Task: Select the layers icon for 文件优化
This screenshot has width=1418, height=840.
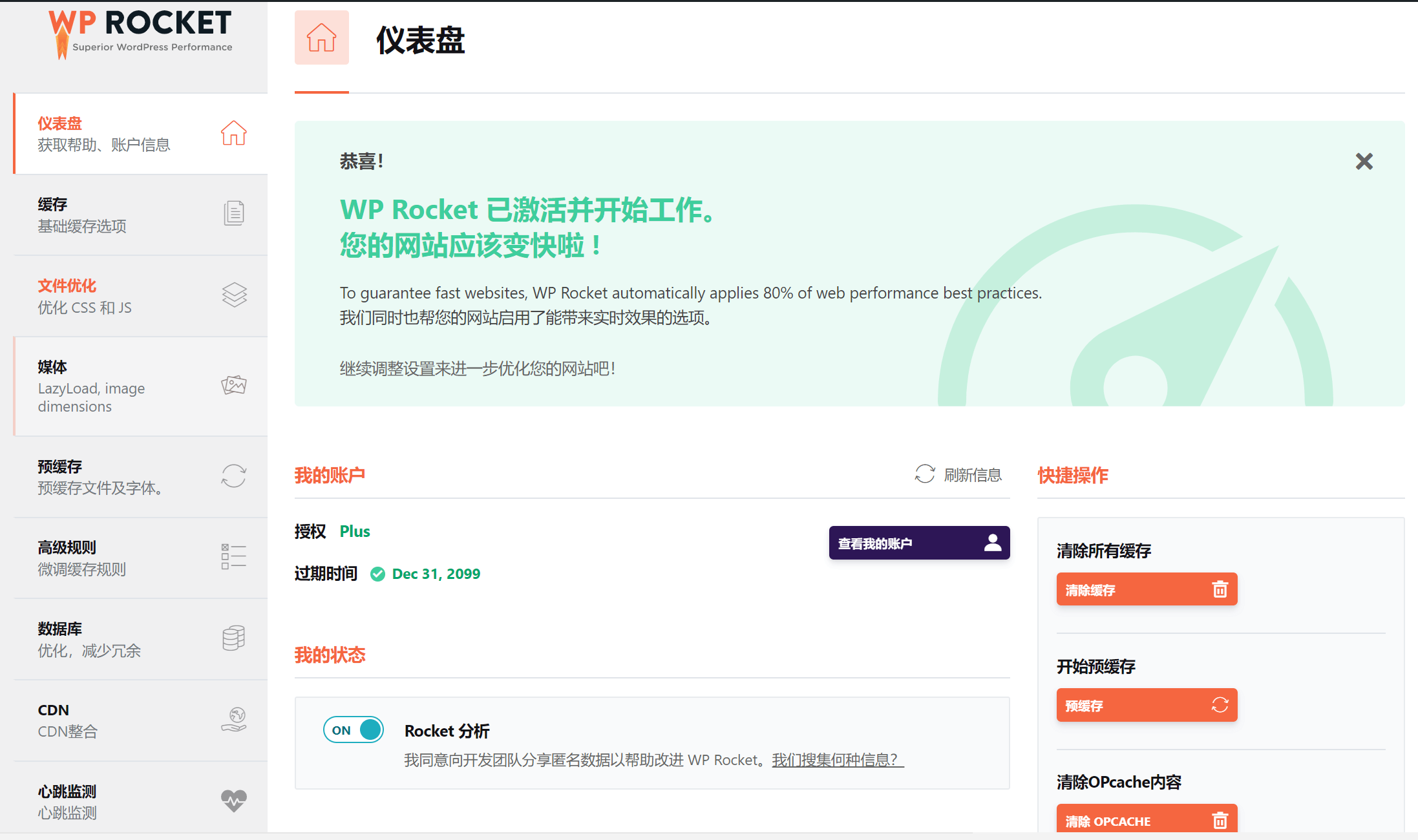Action: click(x=233, y=295)
